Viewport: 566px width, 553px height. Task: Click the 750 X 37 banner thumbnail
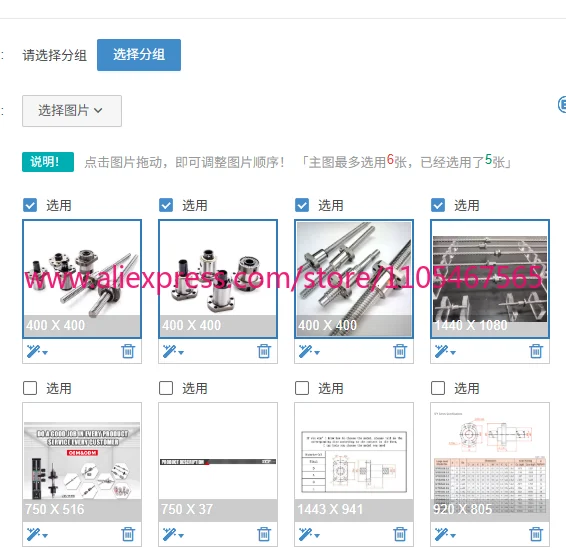click(218, 462)
